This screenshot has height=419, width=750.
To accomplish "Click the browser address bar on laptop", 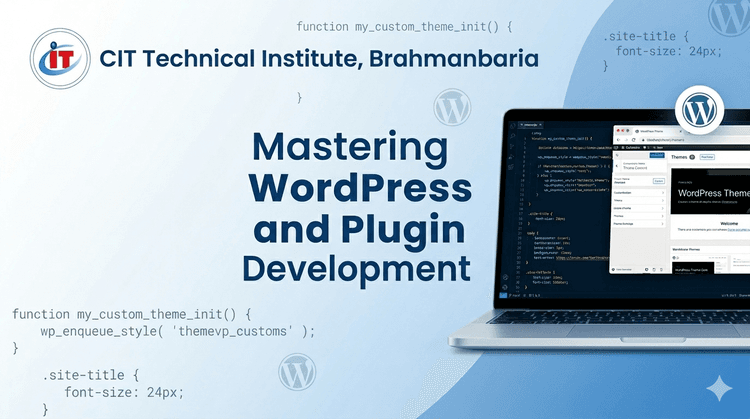I will pos(695,140).
